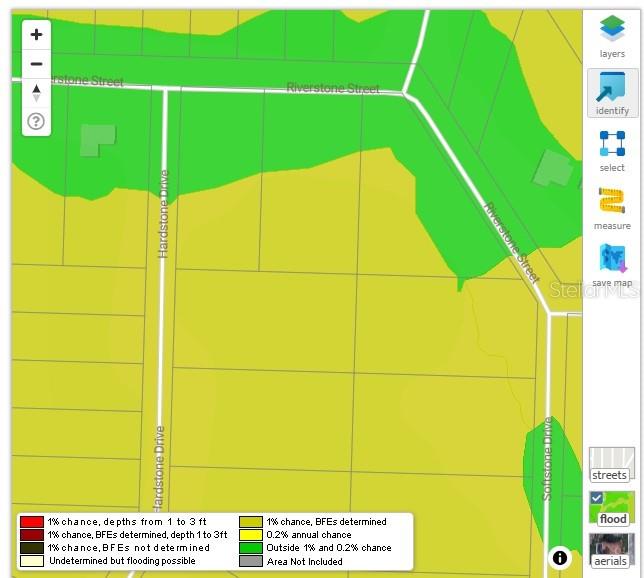Click the save map icon

pos(612,265)
